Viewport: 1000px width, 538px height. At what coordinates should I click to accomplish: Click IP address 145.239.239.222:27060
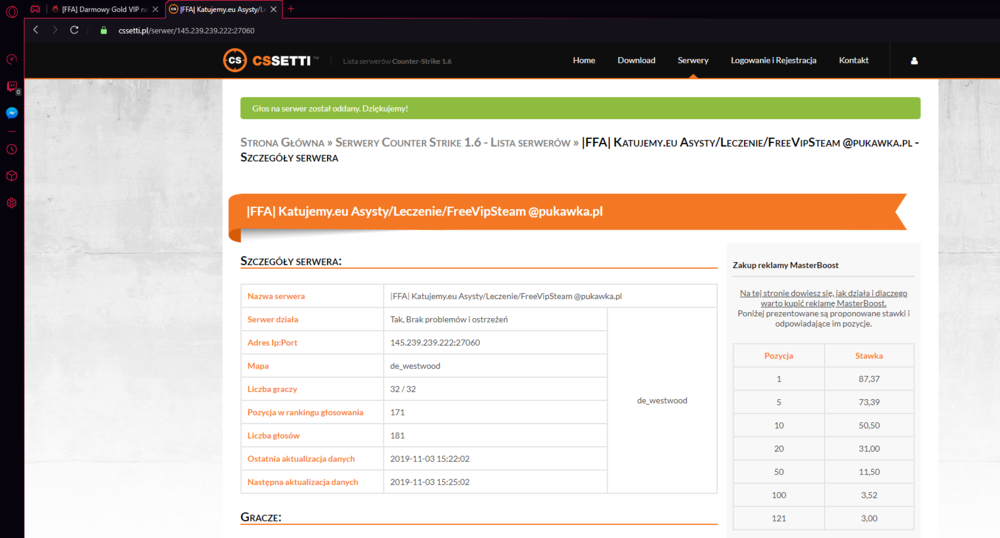tap(435, 342)
